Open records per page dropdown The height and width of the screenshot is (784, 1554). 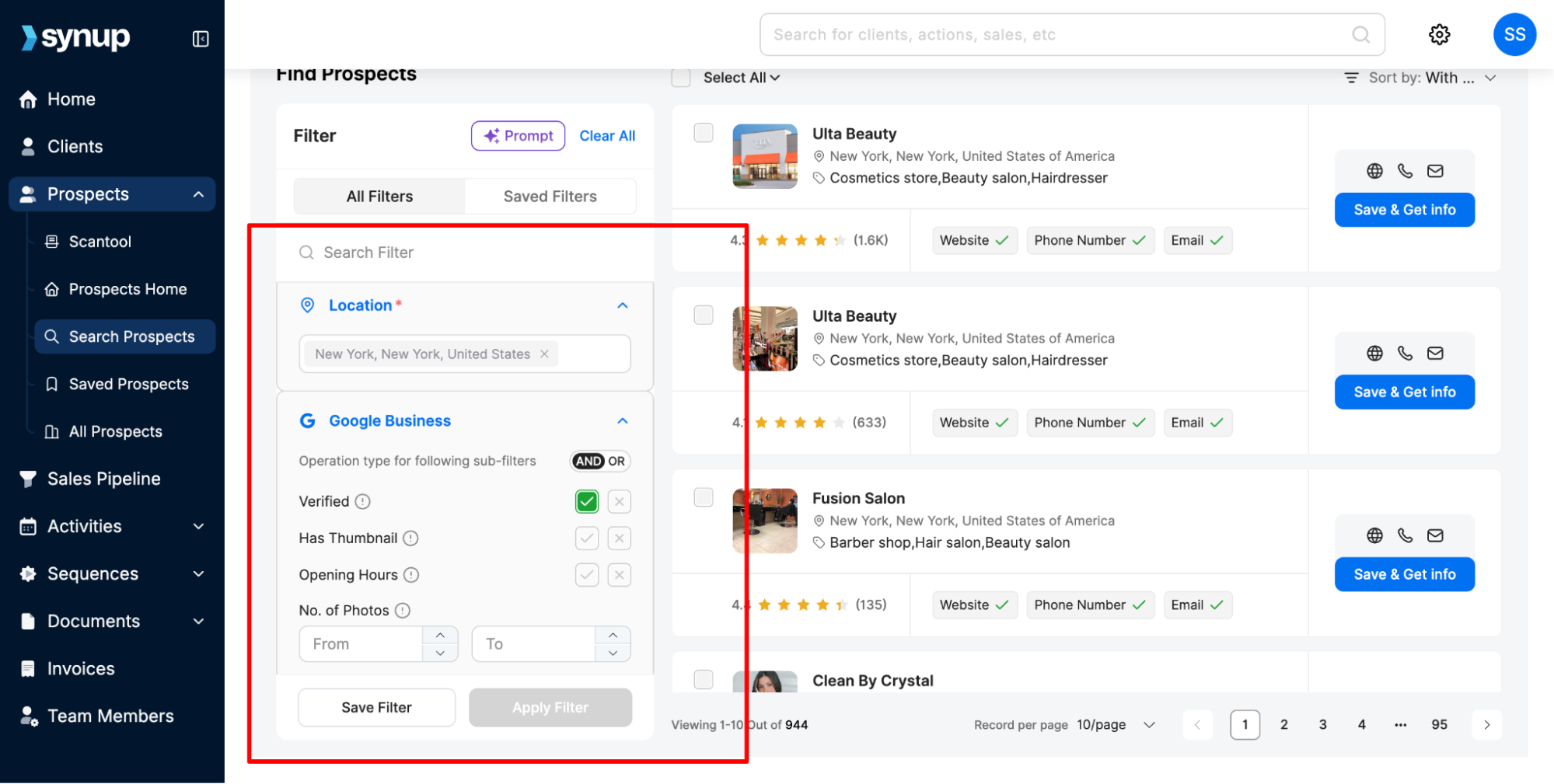point(1116,725)
